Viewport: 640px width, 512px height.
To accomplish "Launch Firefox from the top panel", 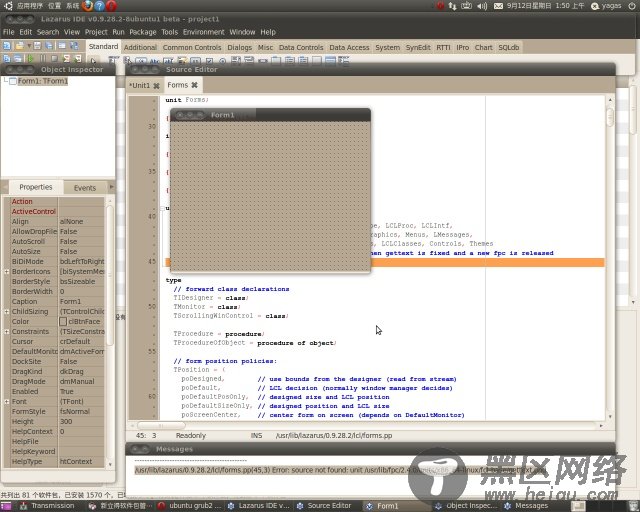I will 87,6.
